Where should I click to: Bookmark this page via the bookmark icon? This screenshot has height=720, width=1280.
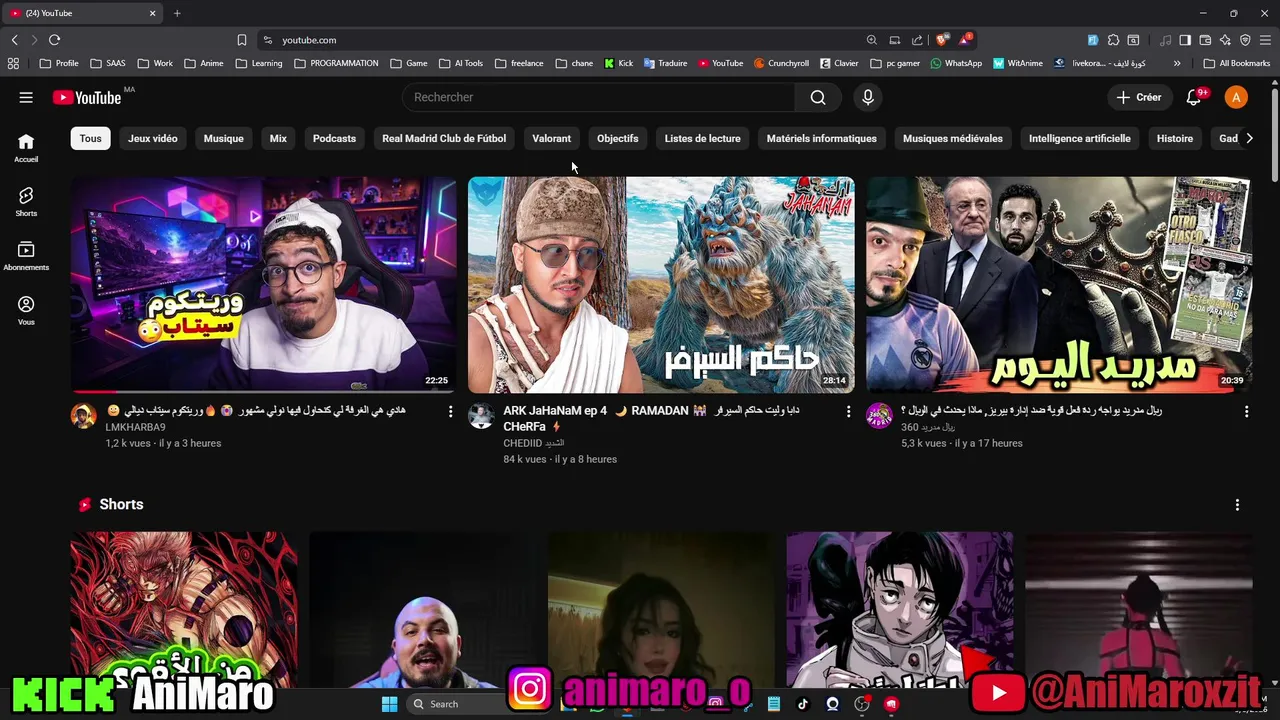pyautogui.click(x=242, y=40)
